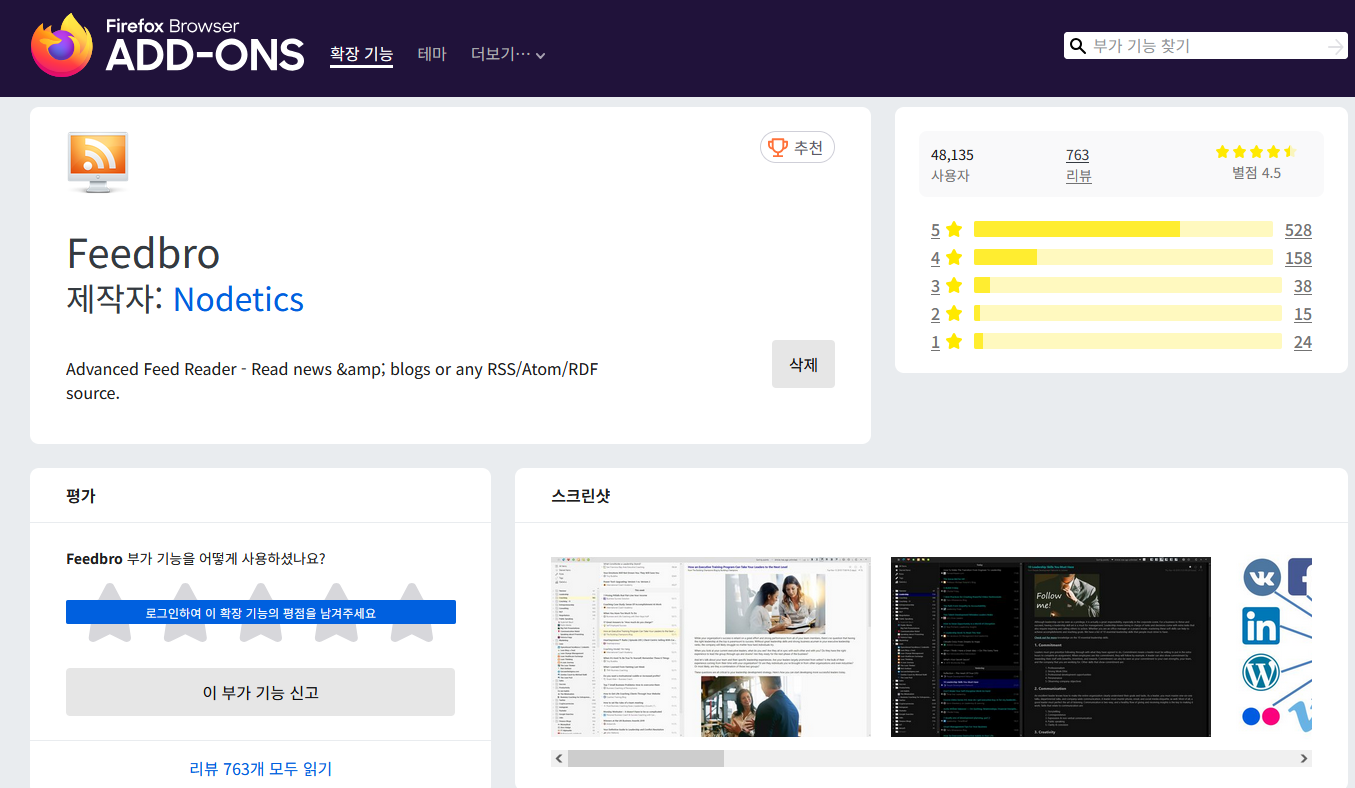1355x788 pixels.
Task: Click the screenshot carousel right scroll arrow
Action: coord(1304,759)
